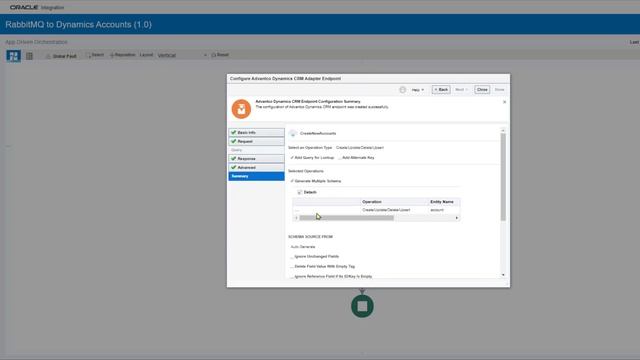Click the Done button in the wizard
The height and width of the screenshot is (360, 640).
pos(499,89)
